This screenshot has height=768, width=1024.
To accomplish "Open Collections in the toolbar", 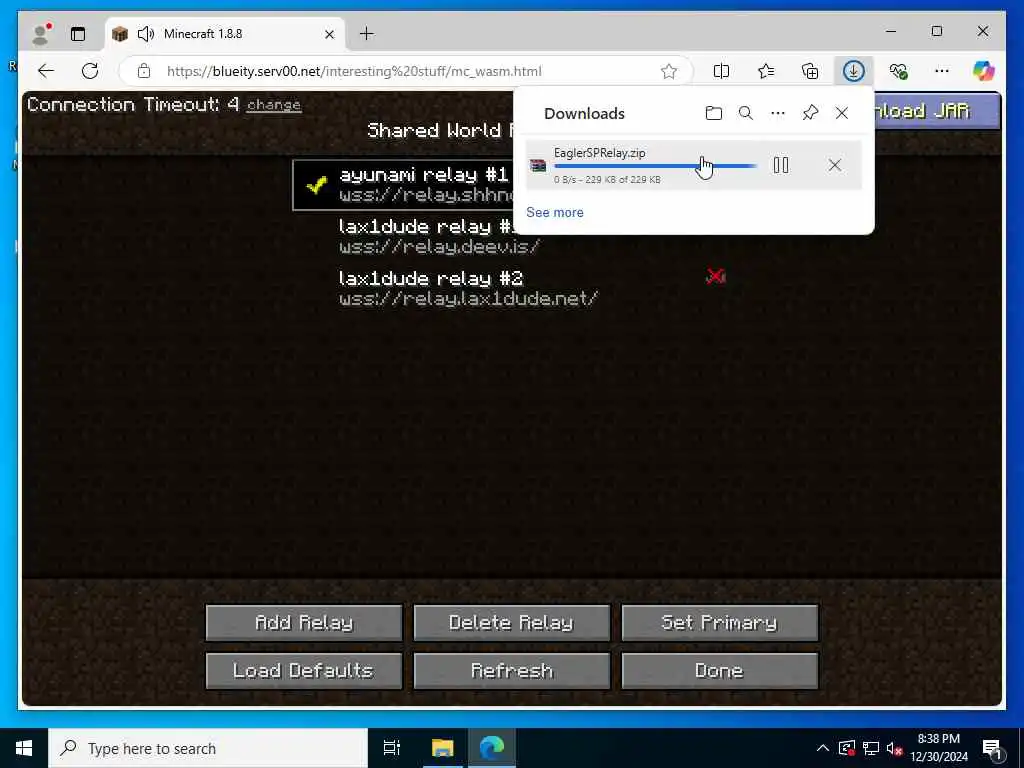I will 810,71.
